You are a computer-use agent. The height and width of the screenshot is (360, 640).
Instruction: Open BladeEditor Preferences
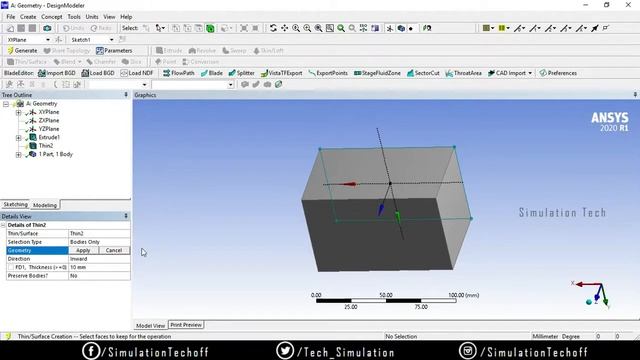[558, 73]
